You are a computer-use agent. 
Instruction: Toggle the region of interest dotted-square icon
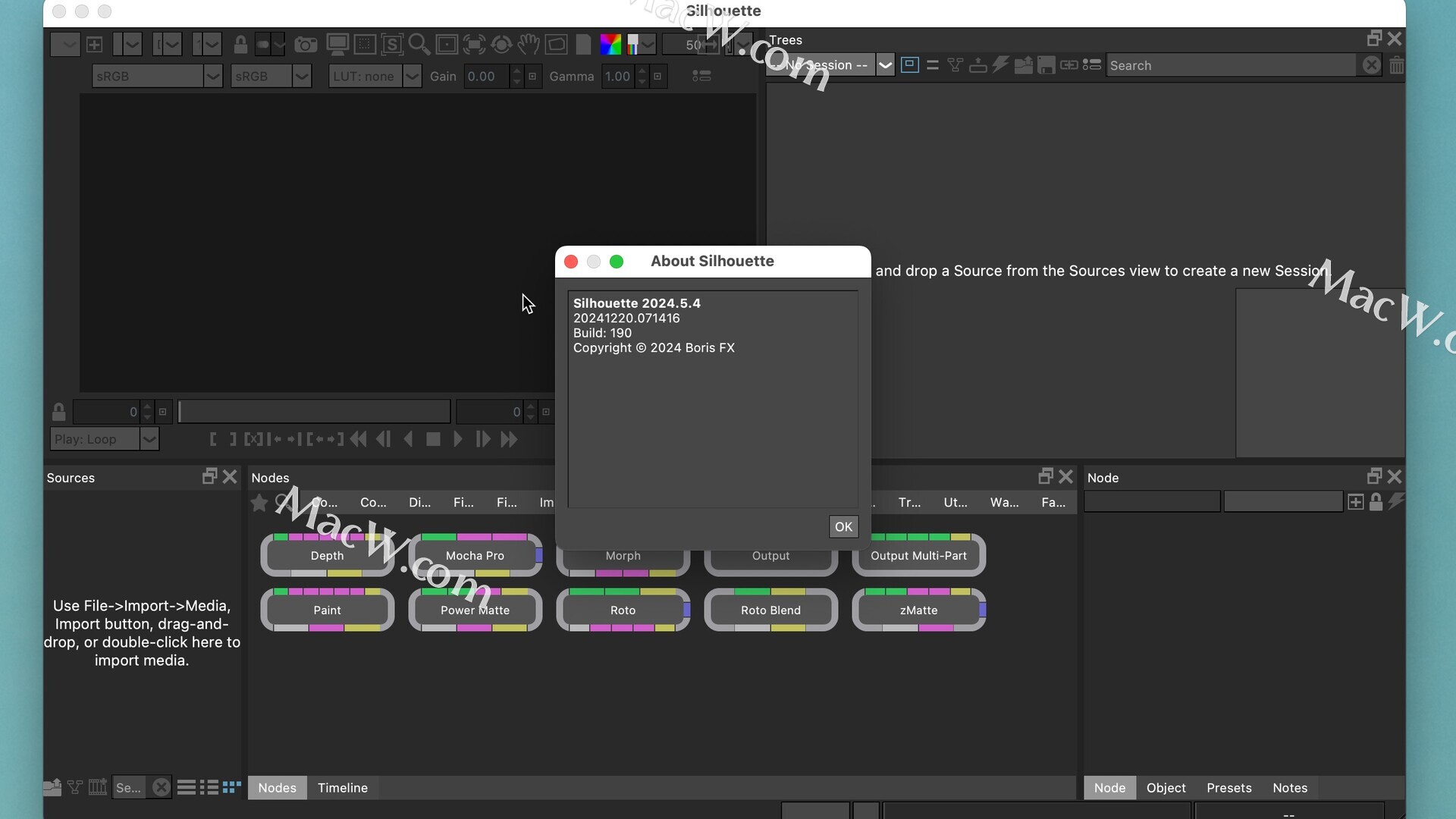click(365, 45)
